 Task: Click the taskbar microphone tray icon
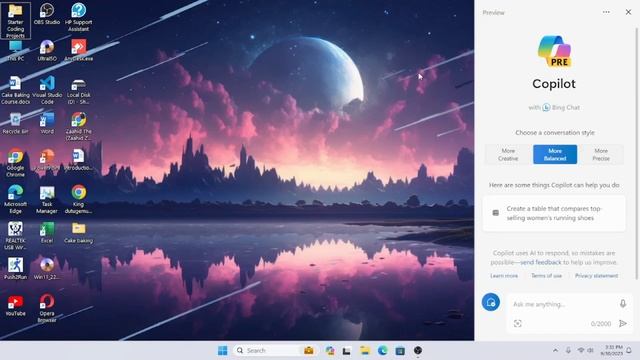tap(568, 351)
